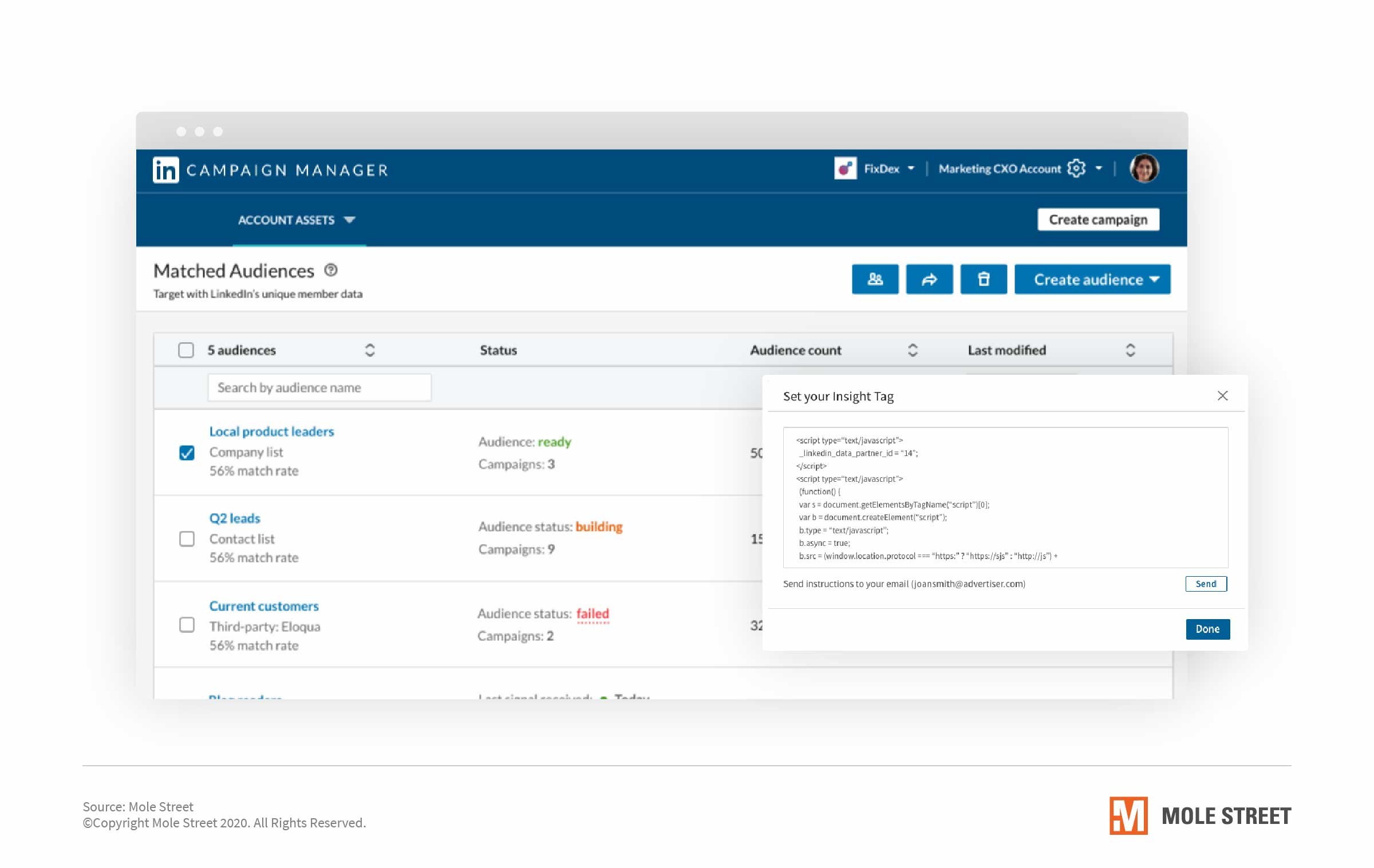Click the FixDex account name
This screenshot has height=868, width=1374.
[x=882, y=169]
